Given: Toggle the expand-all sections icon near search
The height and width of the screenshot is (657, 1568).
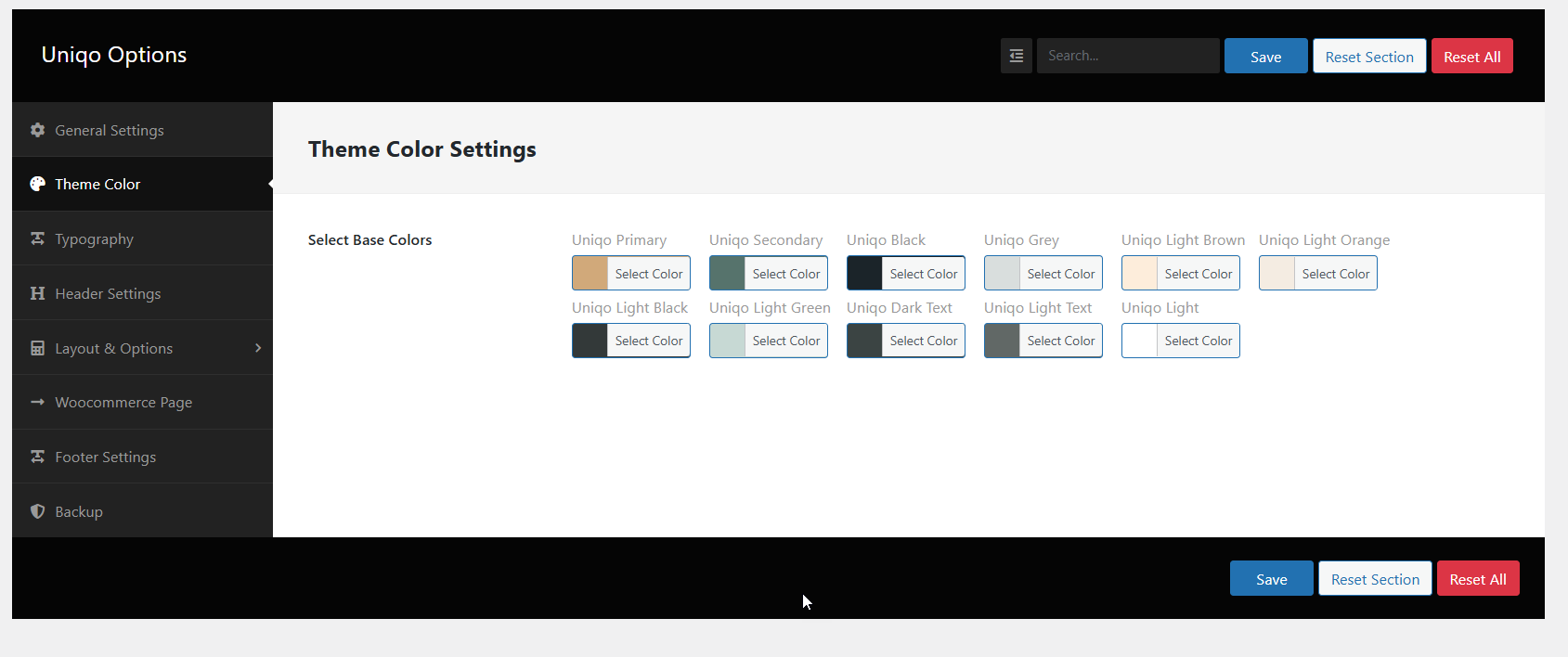Looking at the screenshot, I should click(1017, 56).
